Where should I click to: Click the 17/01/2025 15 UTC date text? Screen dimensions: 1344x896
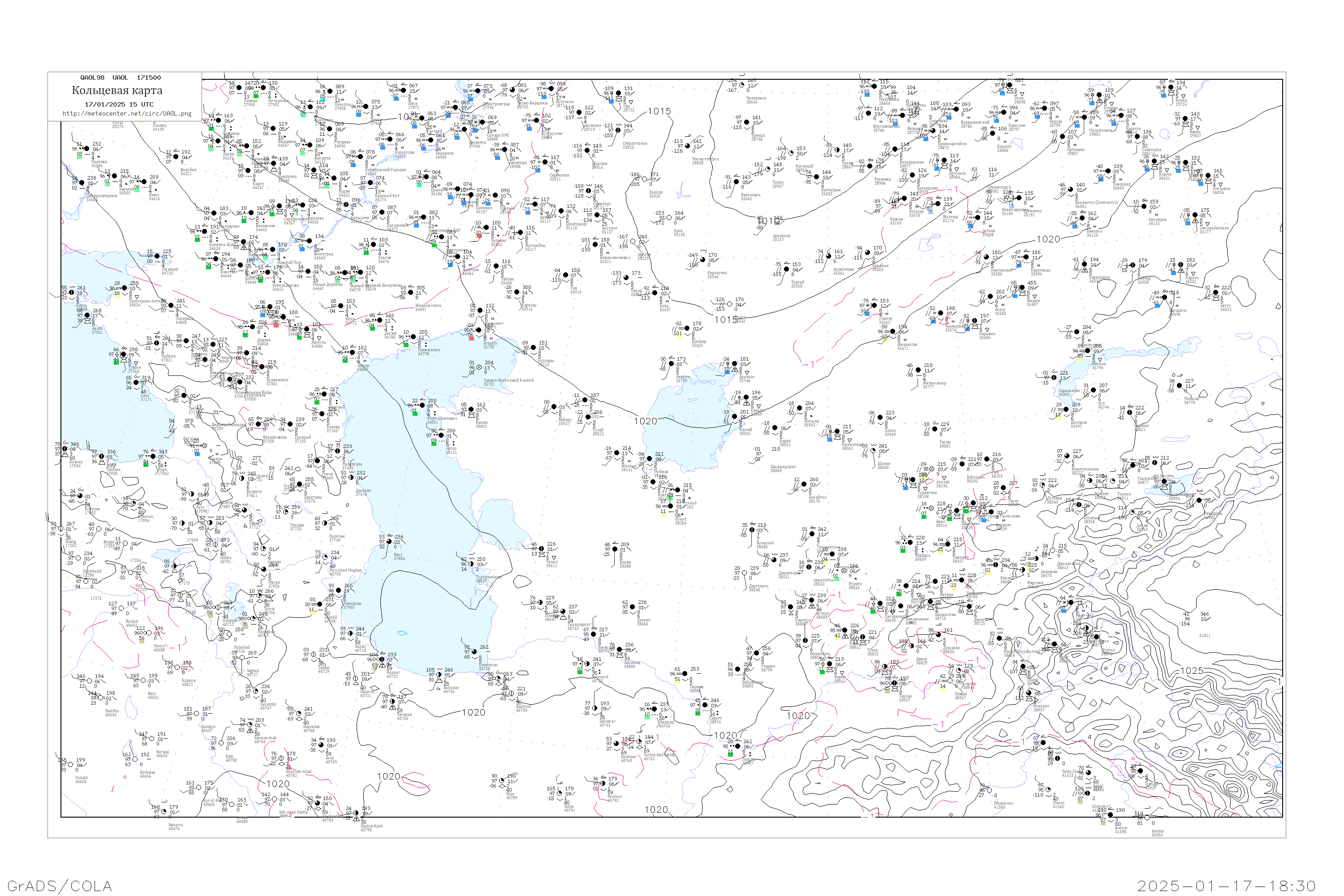click(x=119, y=104)
